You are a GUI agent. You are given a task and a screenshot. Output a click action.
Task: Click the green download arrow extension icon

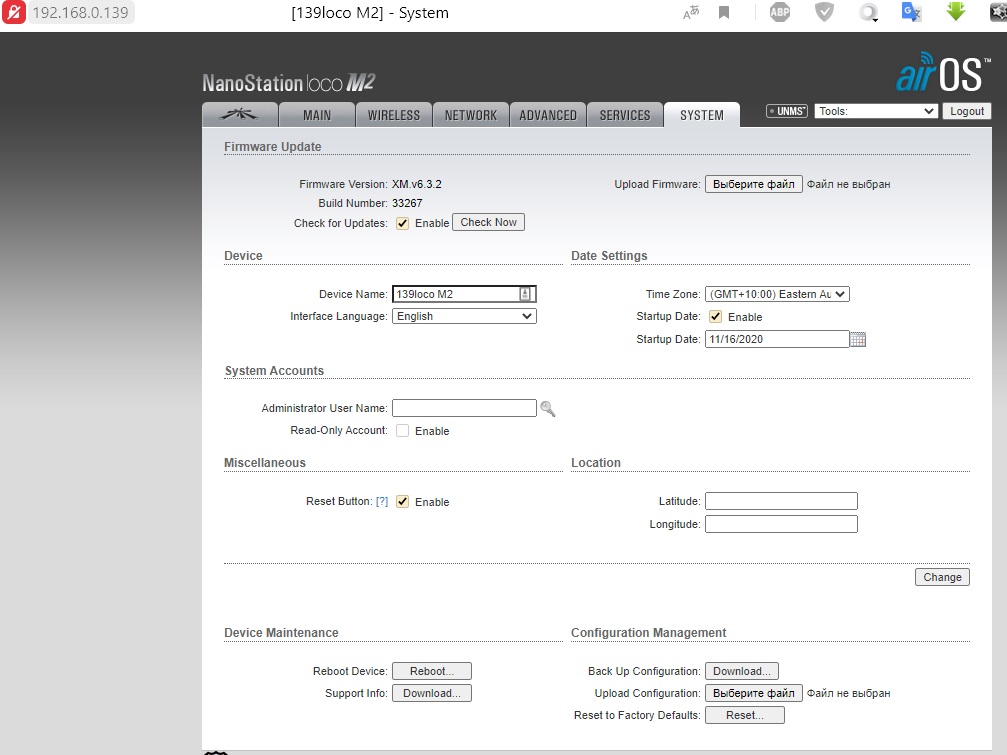click(956, 11)
